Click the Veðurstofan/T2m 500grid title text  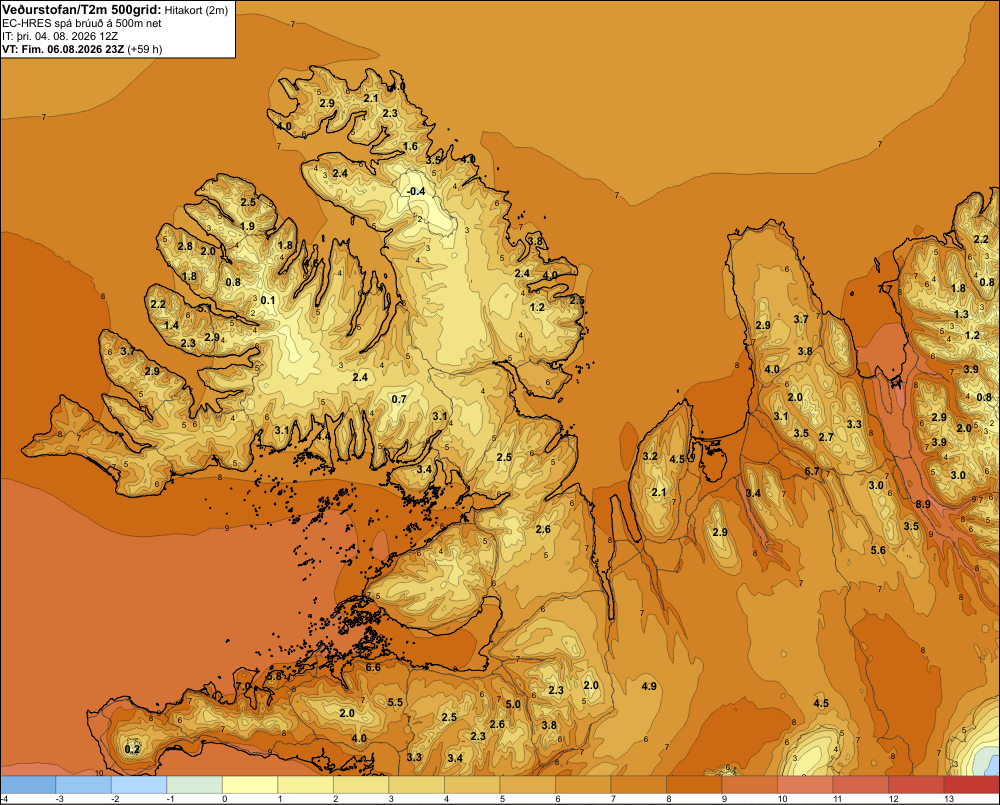pyautogui.click(x=81, y=10)
